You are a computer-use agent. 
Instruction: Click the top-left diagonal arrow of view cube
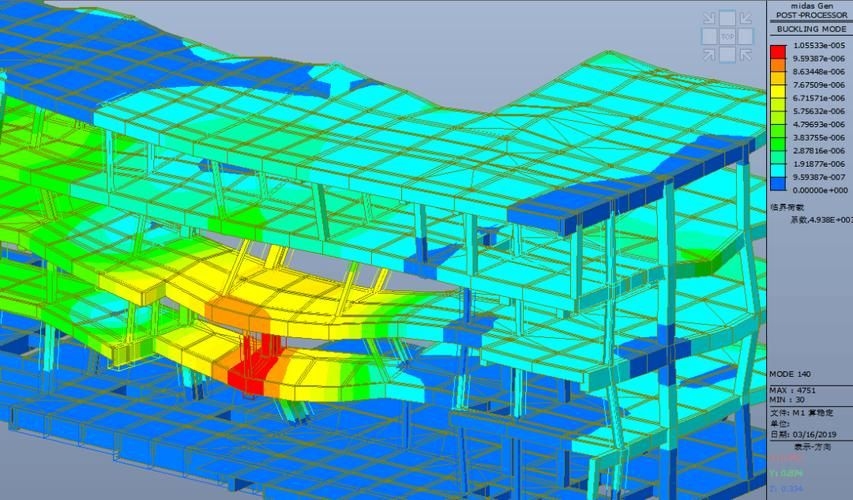pos(708,18)
